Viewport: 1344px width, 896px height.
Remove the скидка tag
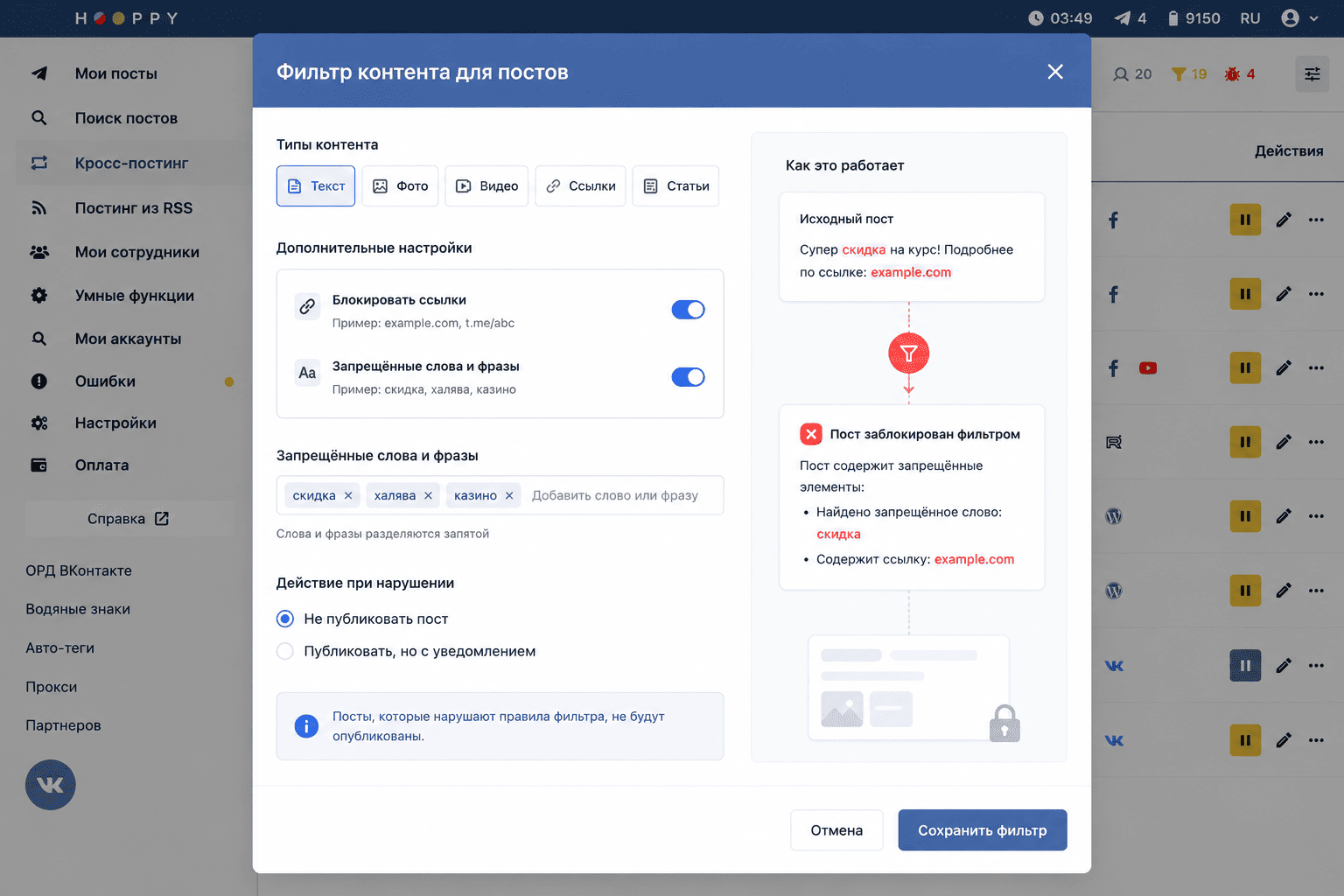click(x=348, y=495)
